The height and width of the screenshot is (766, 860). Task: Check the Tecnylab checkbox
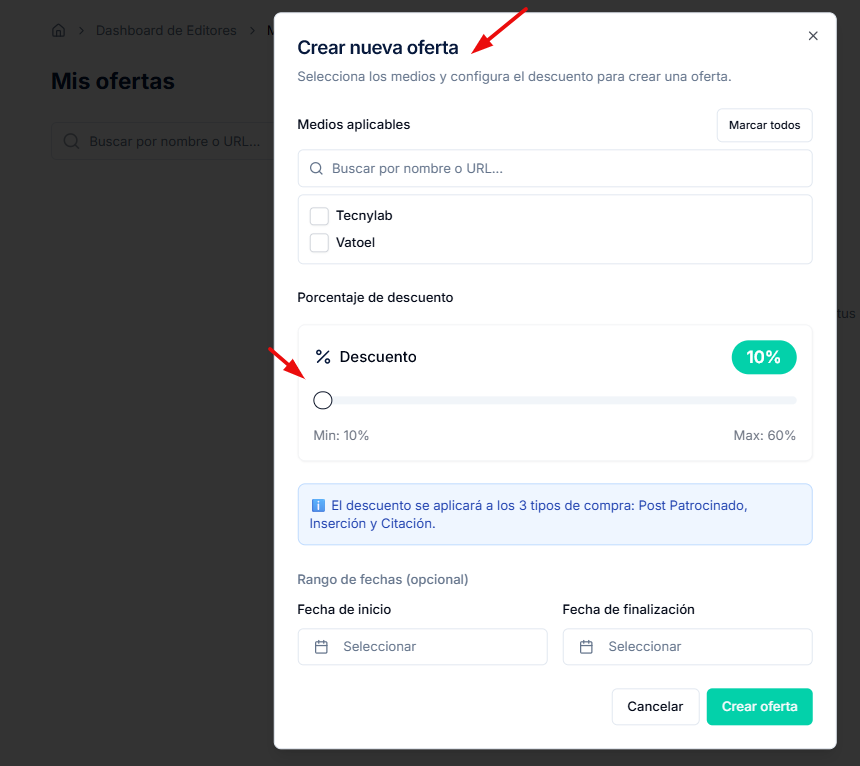click(x=319, y=216)
